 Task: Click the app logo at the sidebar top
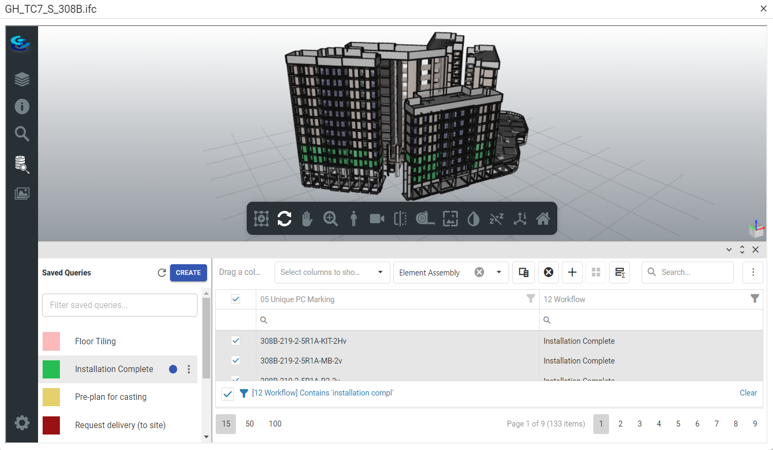point(21,43)
